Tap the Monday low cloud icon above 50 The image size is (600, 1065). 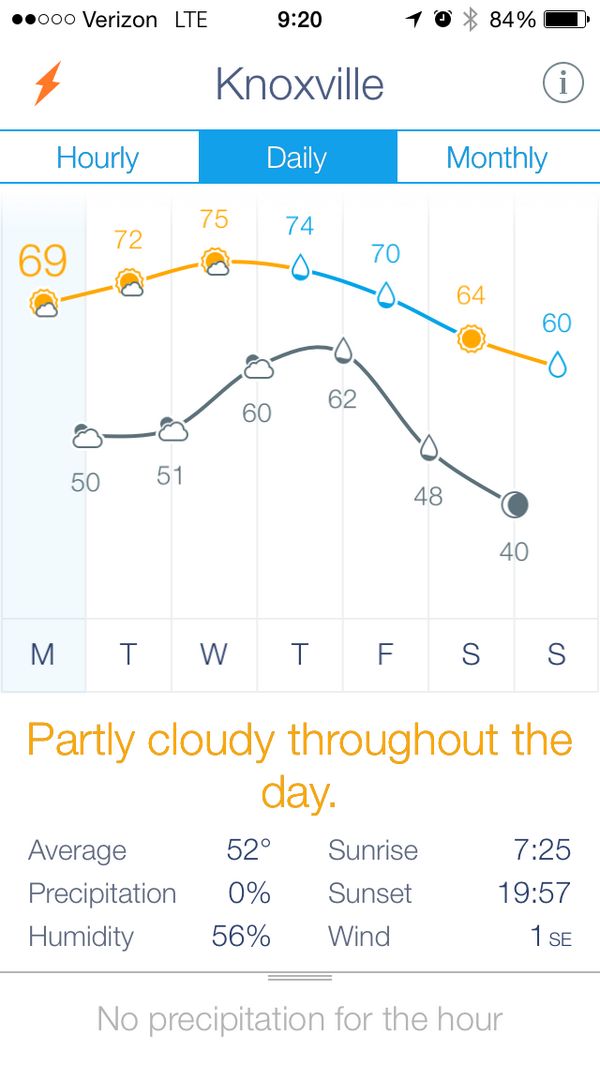click(x=86, y=436)
